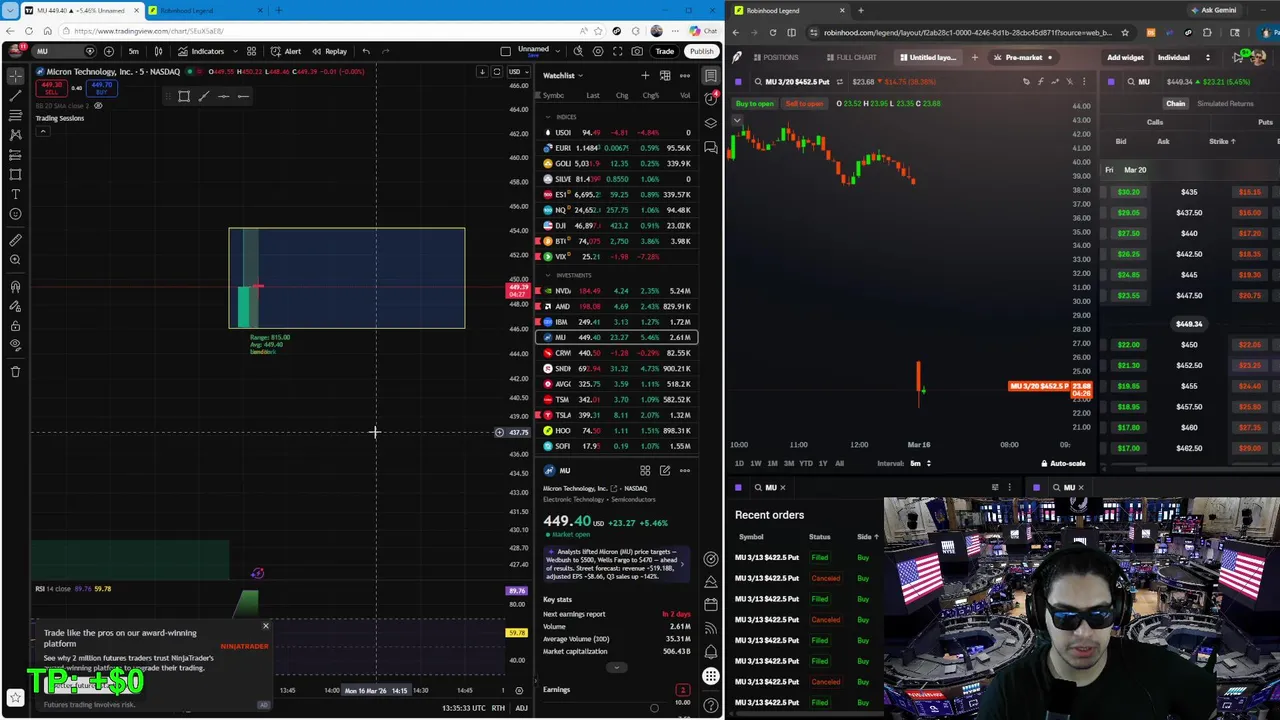The width and height of the screenshot is (1280, 720).
Task: Open the alerts clock icon in right sidebar
Action: (x=710, y=98)
